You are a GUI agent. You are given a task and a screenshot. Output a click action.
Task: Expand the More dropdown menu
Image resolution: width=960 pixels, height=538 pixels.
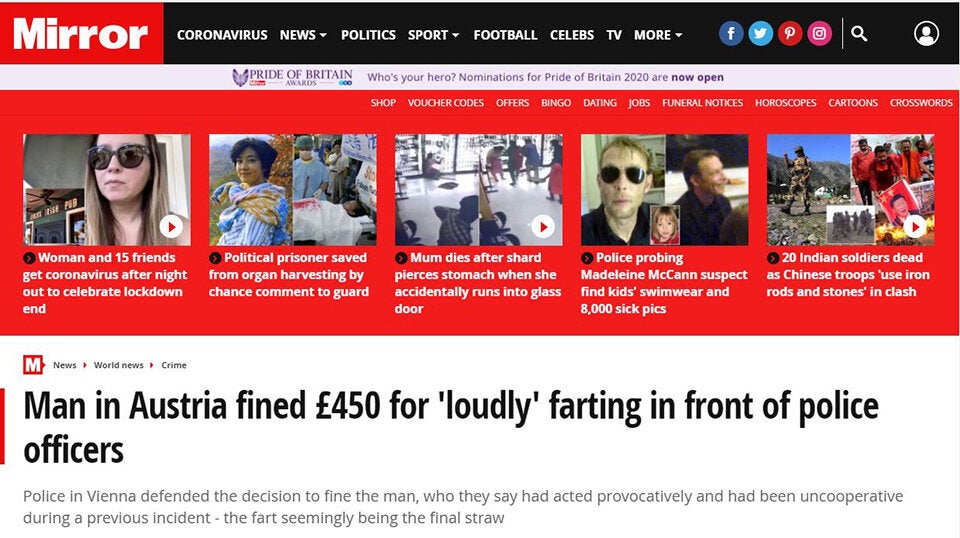coord(657,35)
